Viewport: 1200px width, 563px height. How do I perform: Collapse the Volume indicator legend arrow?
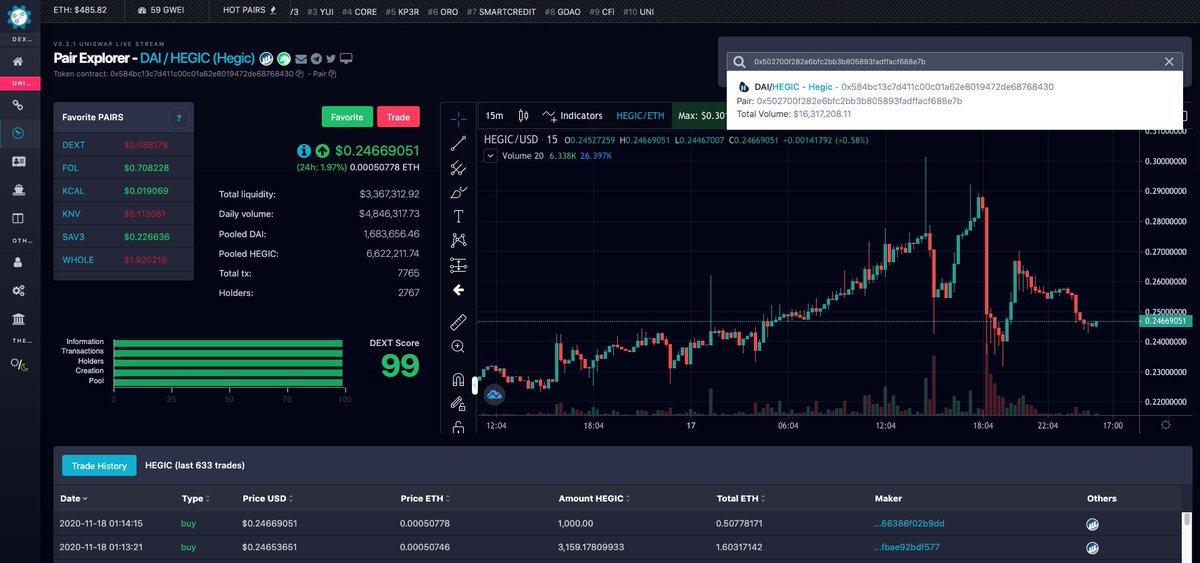coord(489,156)
